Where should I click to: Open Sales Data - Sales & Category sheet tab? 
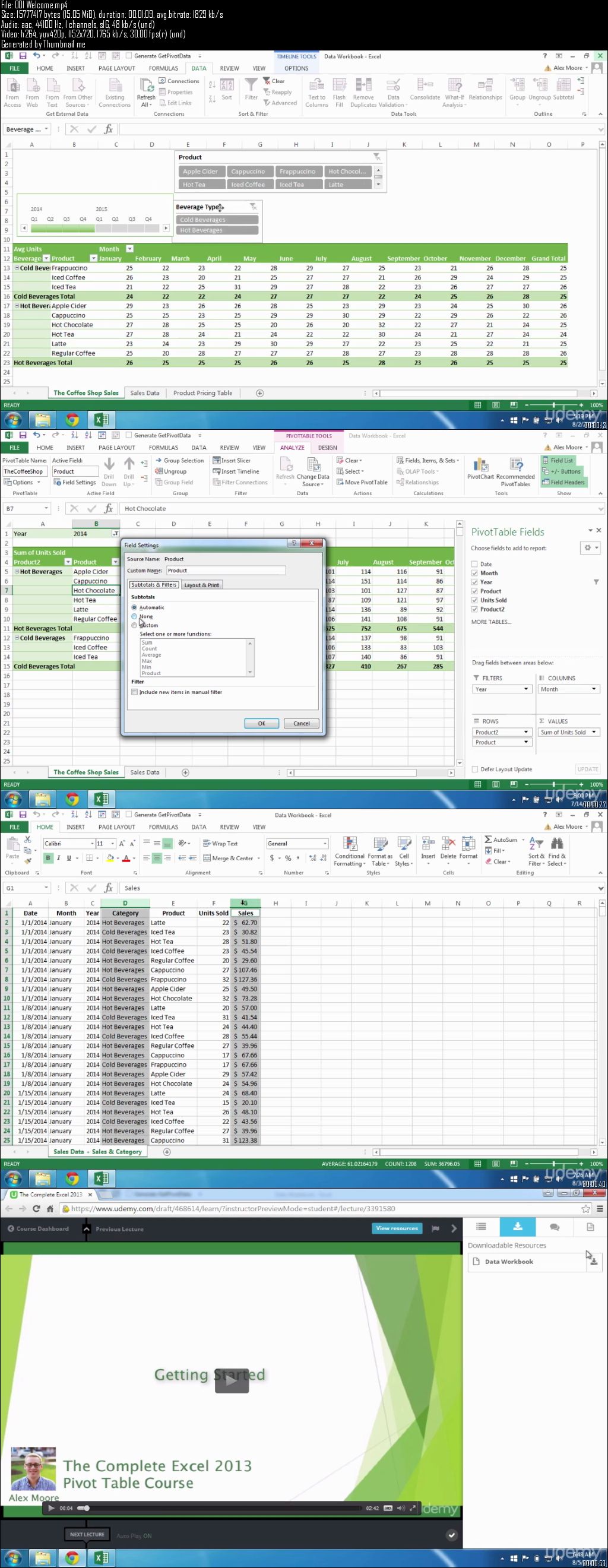click(97, 1152)
